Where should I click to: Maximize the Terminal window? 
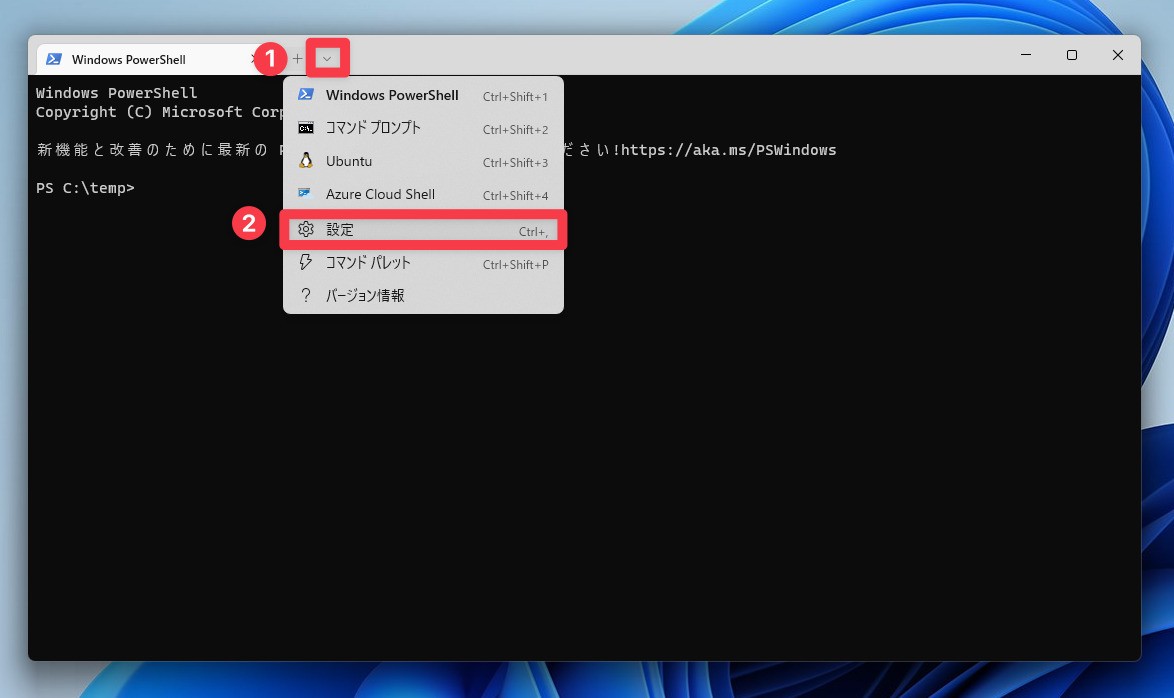click(1071, 55)
